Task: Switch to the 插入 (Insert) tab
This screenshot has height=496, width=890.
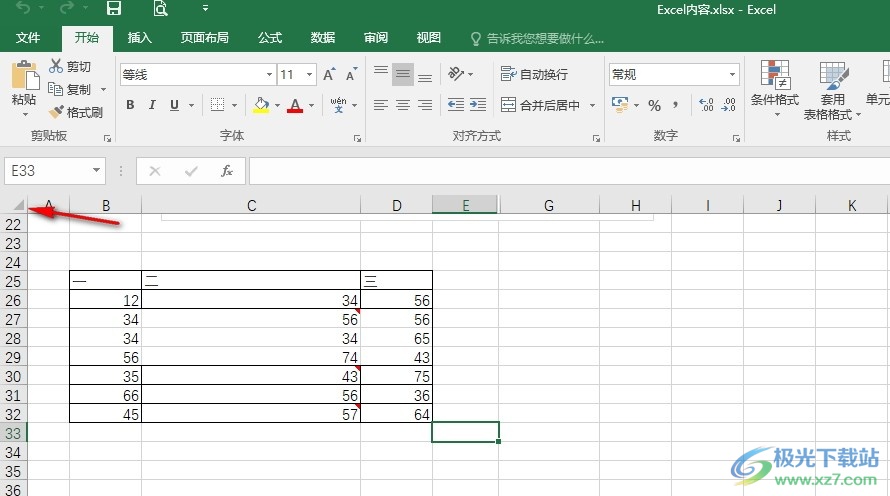Action: point(140,38)
